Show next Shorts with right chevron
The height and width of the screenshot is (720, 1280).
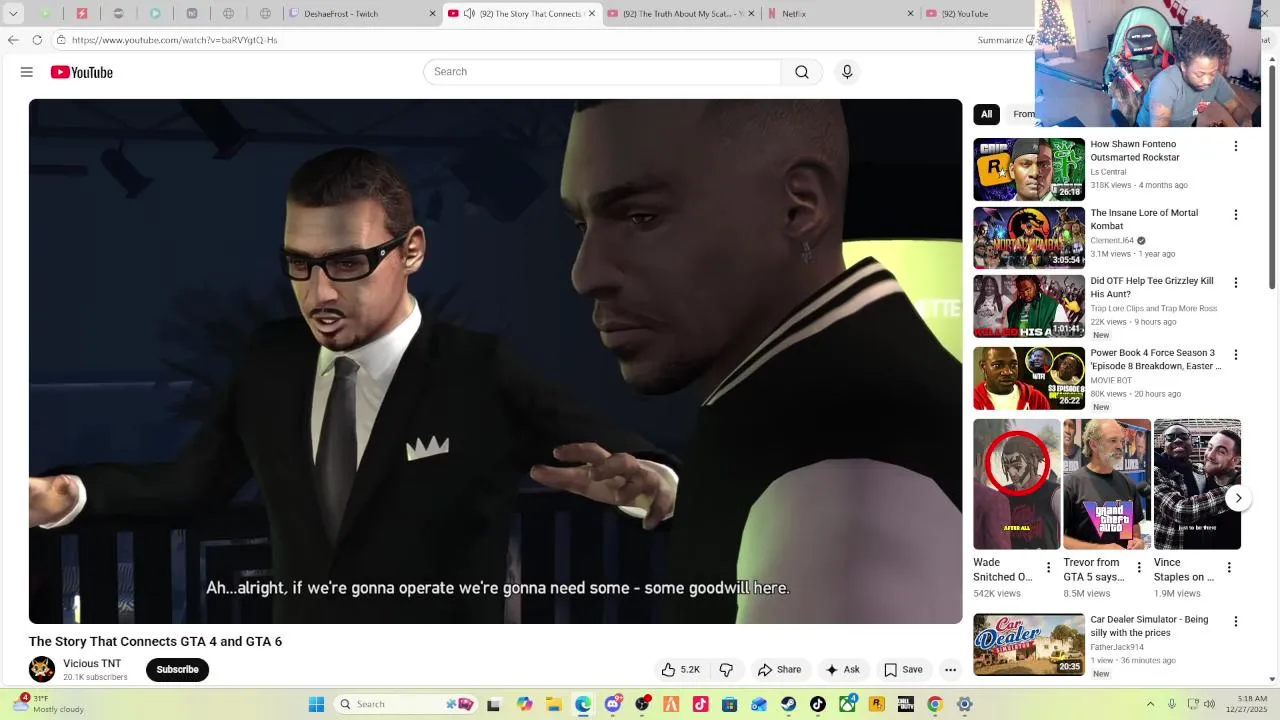point(1238,498)
